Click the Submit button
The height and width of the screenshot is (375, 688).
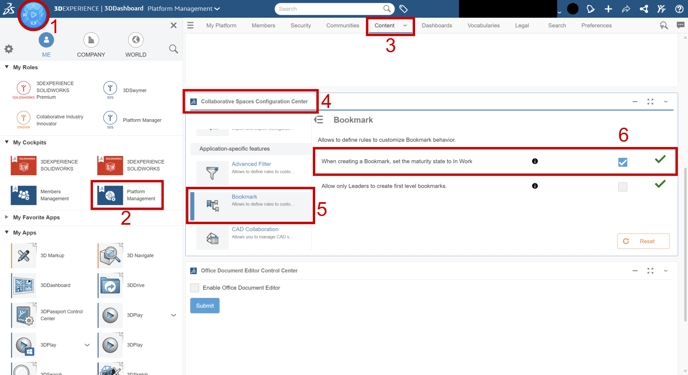[205, 306]
